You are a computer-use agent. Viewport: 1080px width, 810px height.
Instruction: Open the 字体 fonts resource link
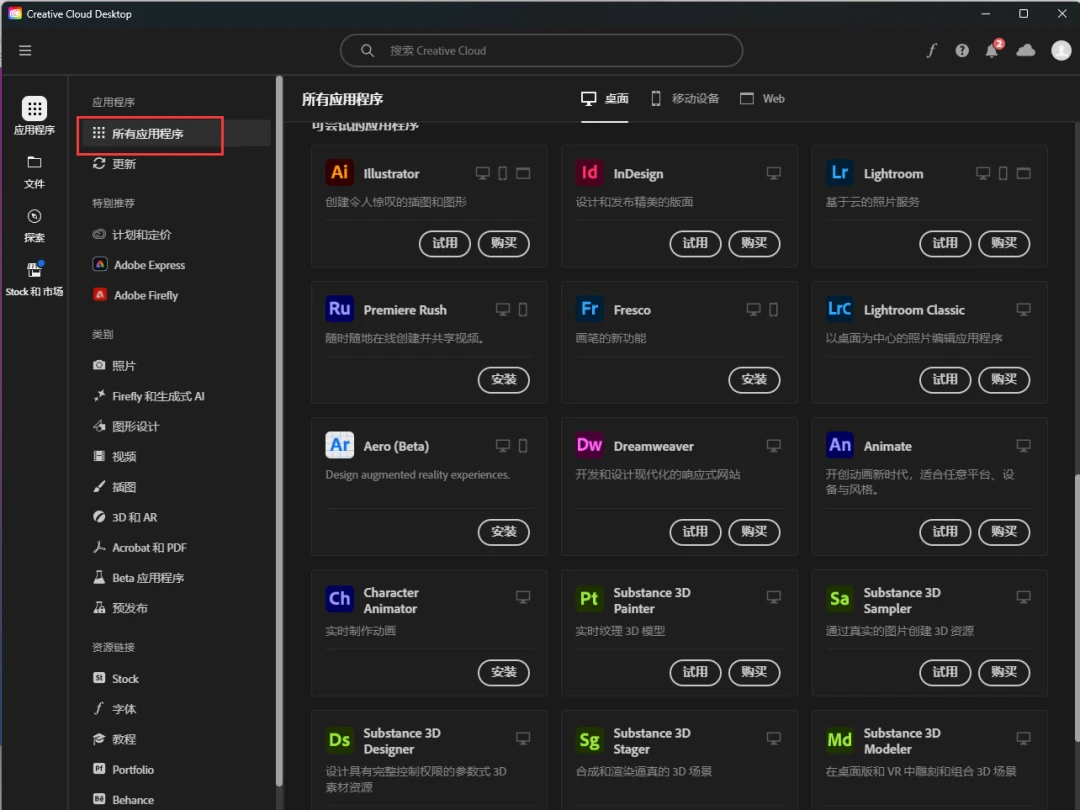click(x=114, y=709)
